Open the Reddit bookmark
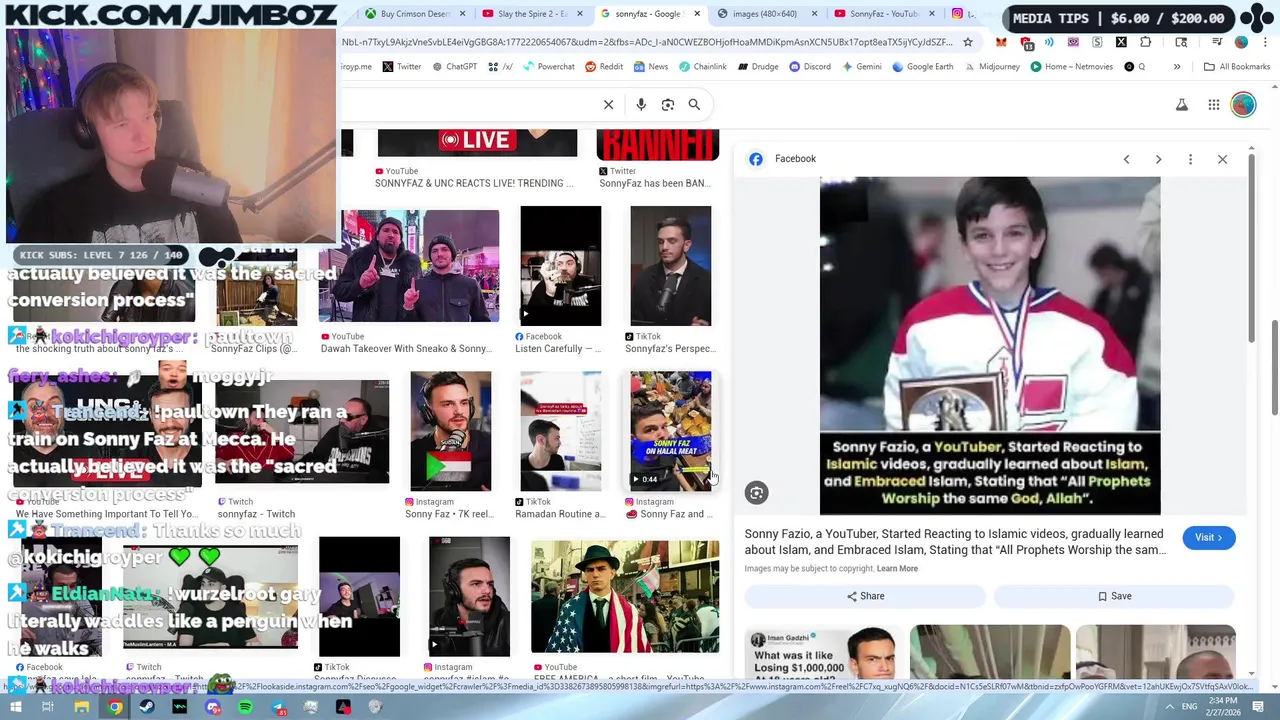The height and width of the screenshot is (720, 1280). tap(604, 67)
